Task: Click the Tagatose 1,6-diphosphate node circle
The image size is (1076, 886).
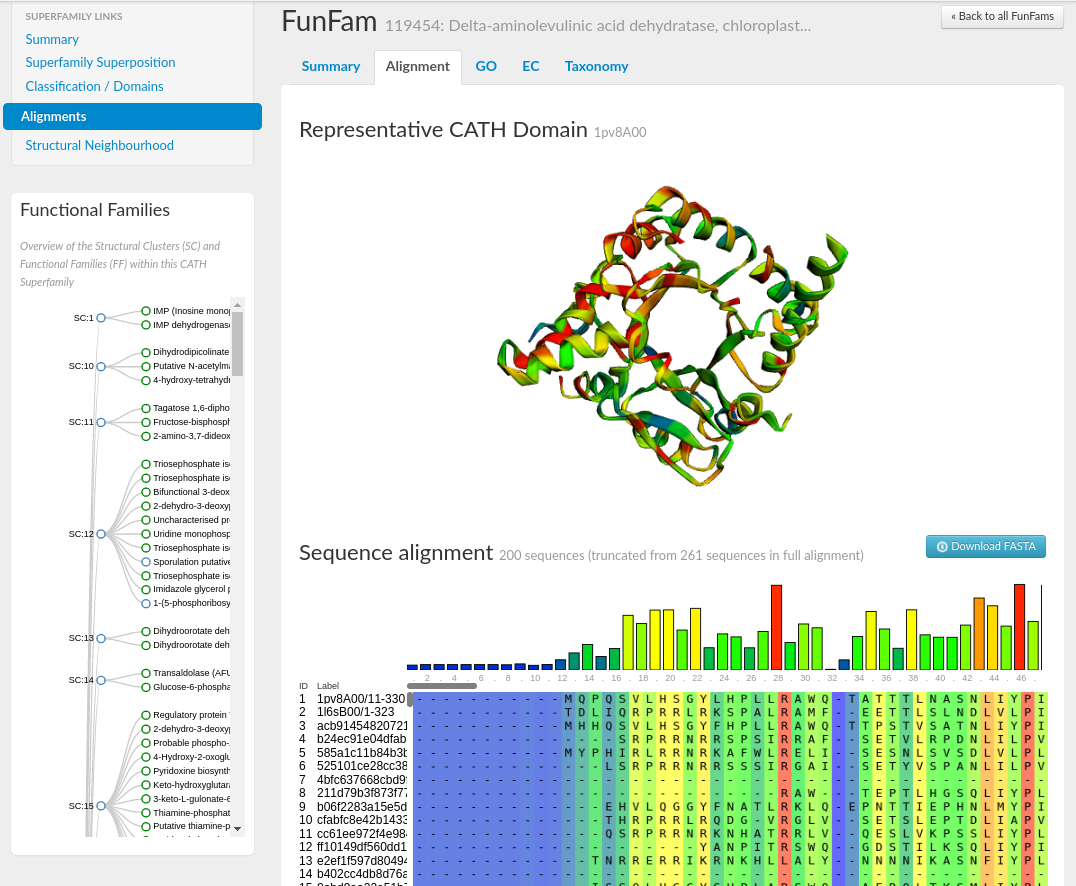Action: 146,408
